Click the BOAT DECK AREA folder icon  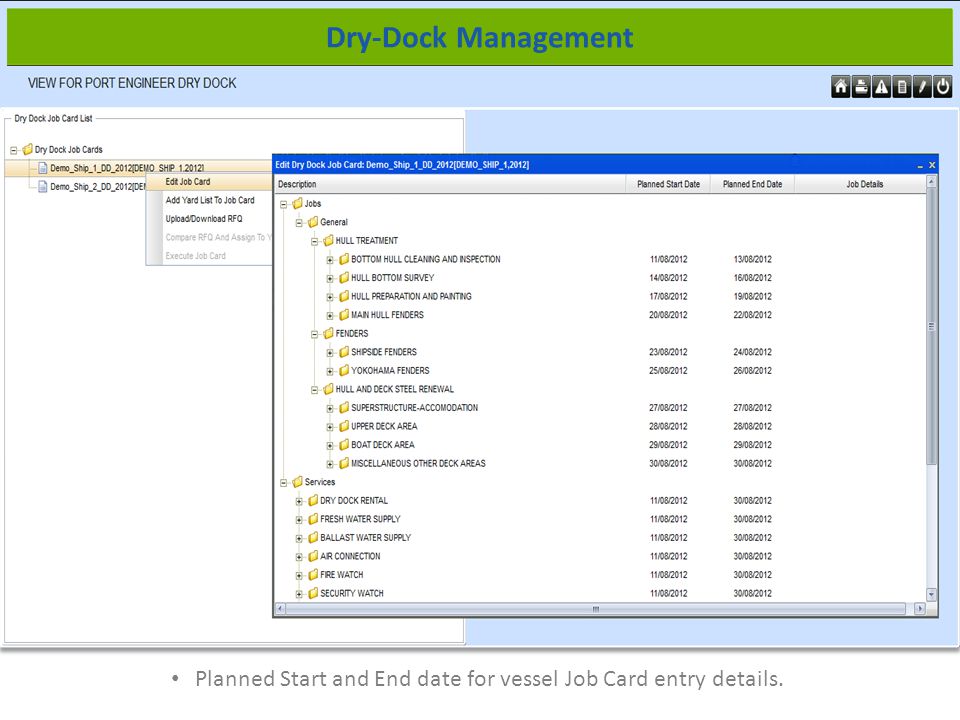tap(343, 444)
